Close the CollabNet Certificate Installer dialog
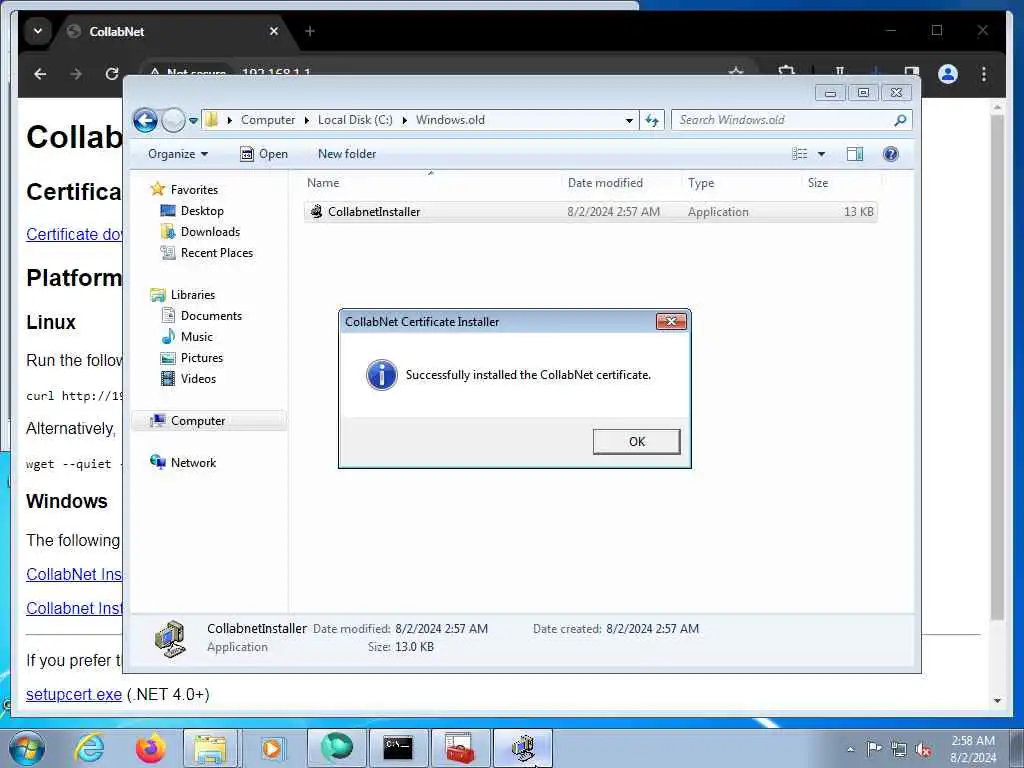 pyautogui.click(x=671, y=321)
